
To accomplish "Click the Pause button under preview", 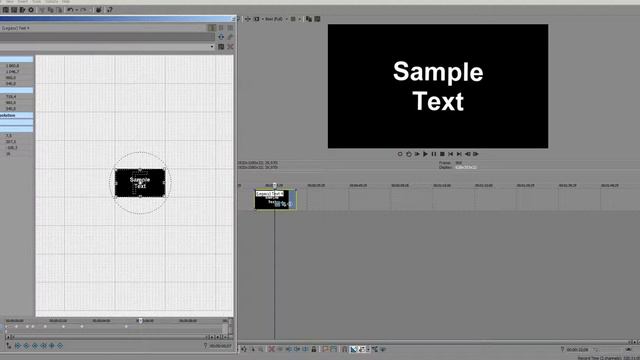I will click(x=434, y=154).
